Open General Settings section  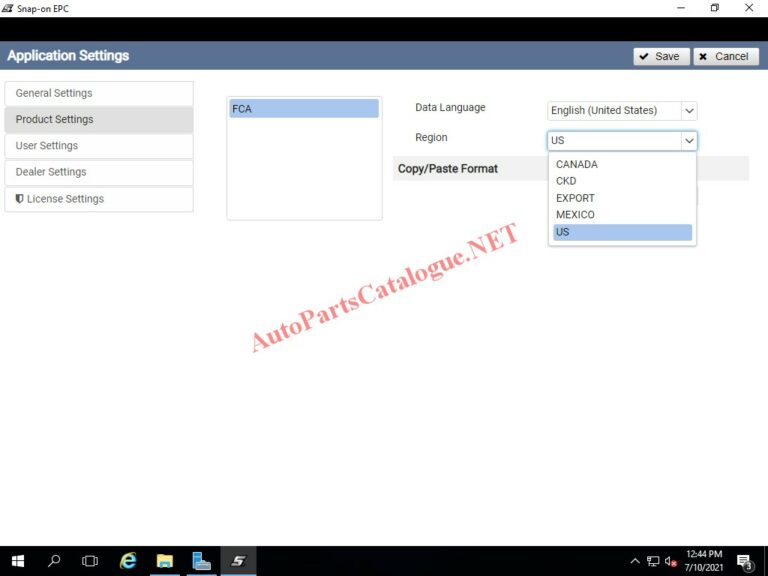coord(99,93)
